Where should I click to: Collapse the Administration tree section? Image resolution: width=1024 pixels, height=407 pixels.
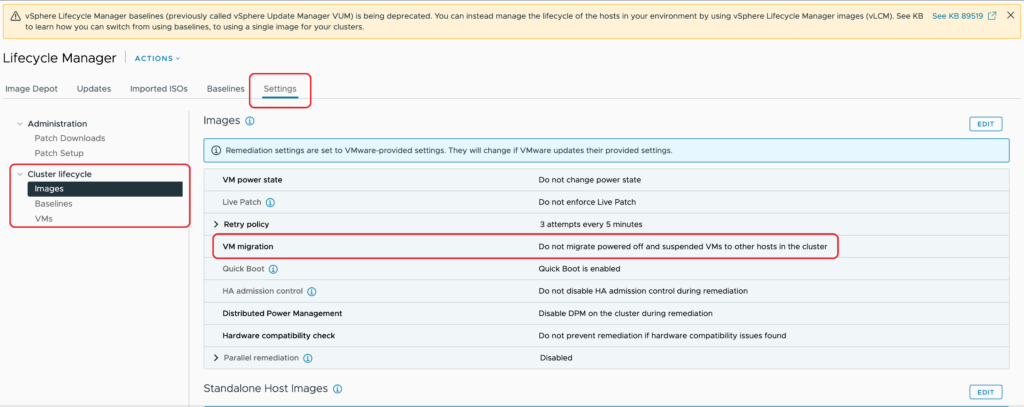point(18,123)
